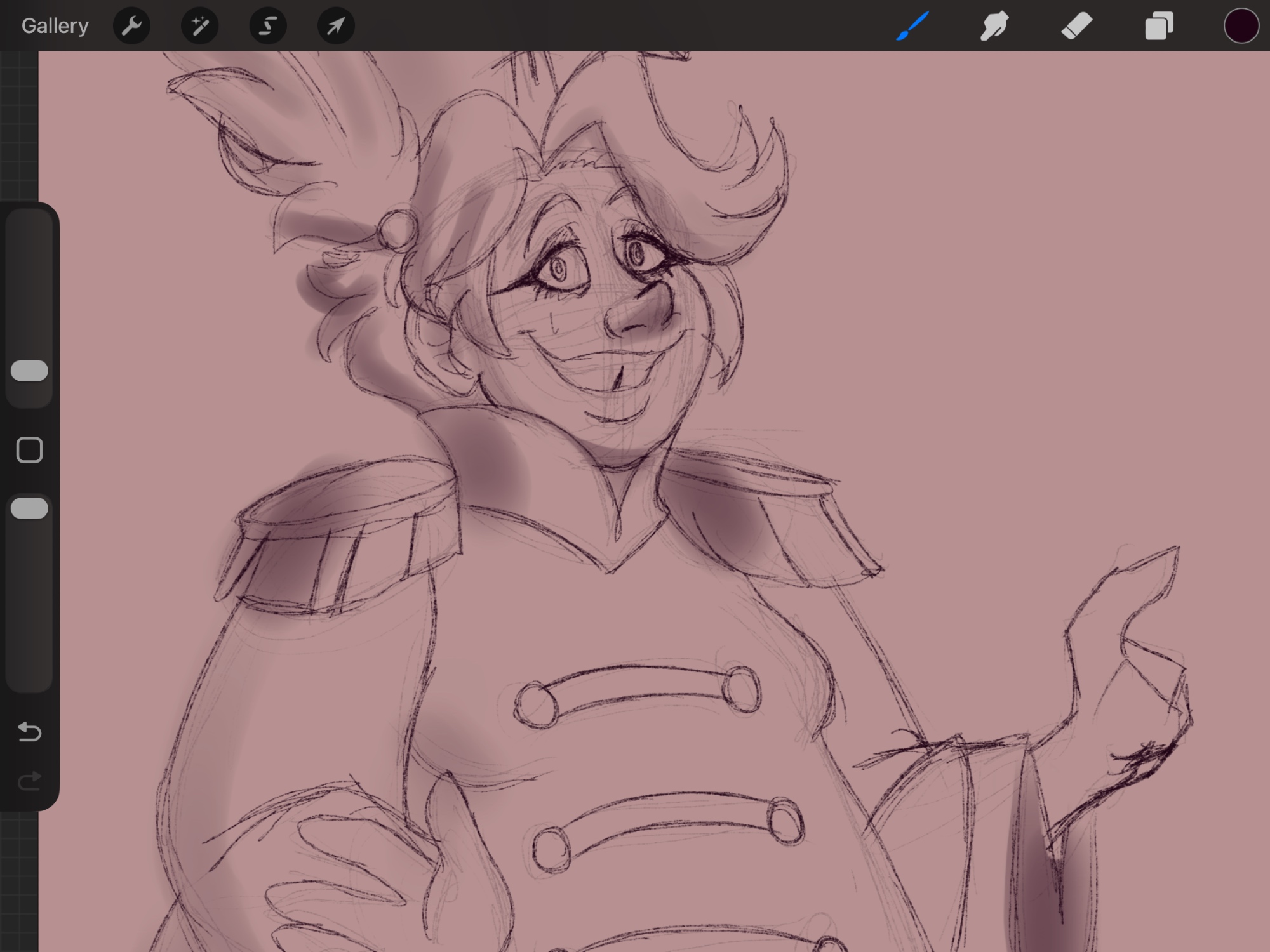Viewport: 1270px width, 952px height.
Task: Open the color picker swatch
Action: 1241,26
